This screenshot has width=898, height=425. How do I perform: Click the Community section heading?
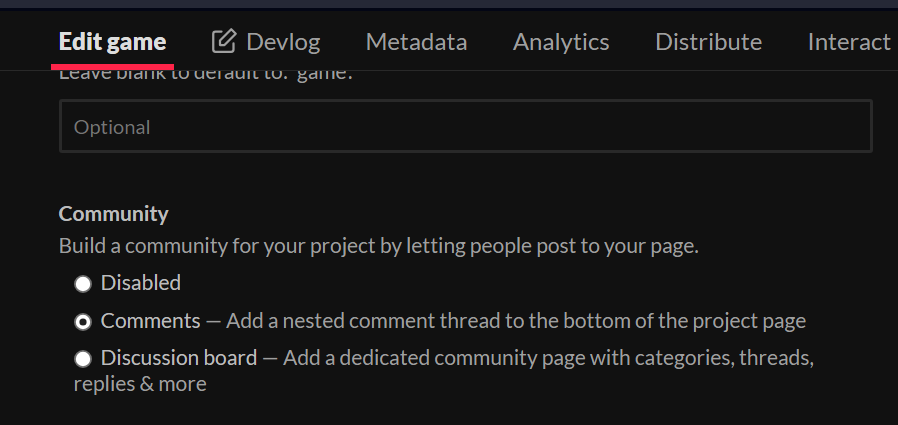pos(114,214)
